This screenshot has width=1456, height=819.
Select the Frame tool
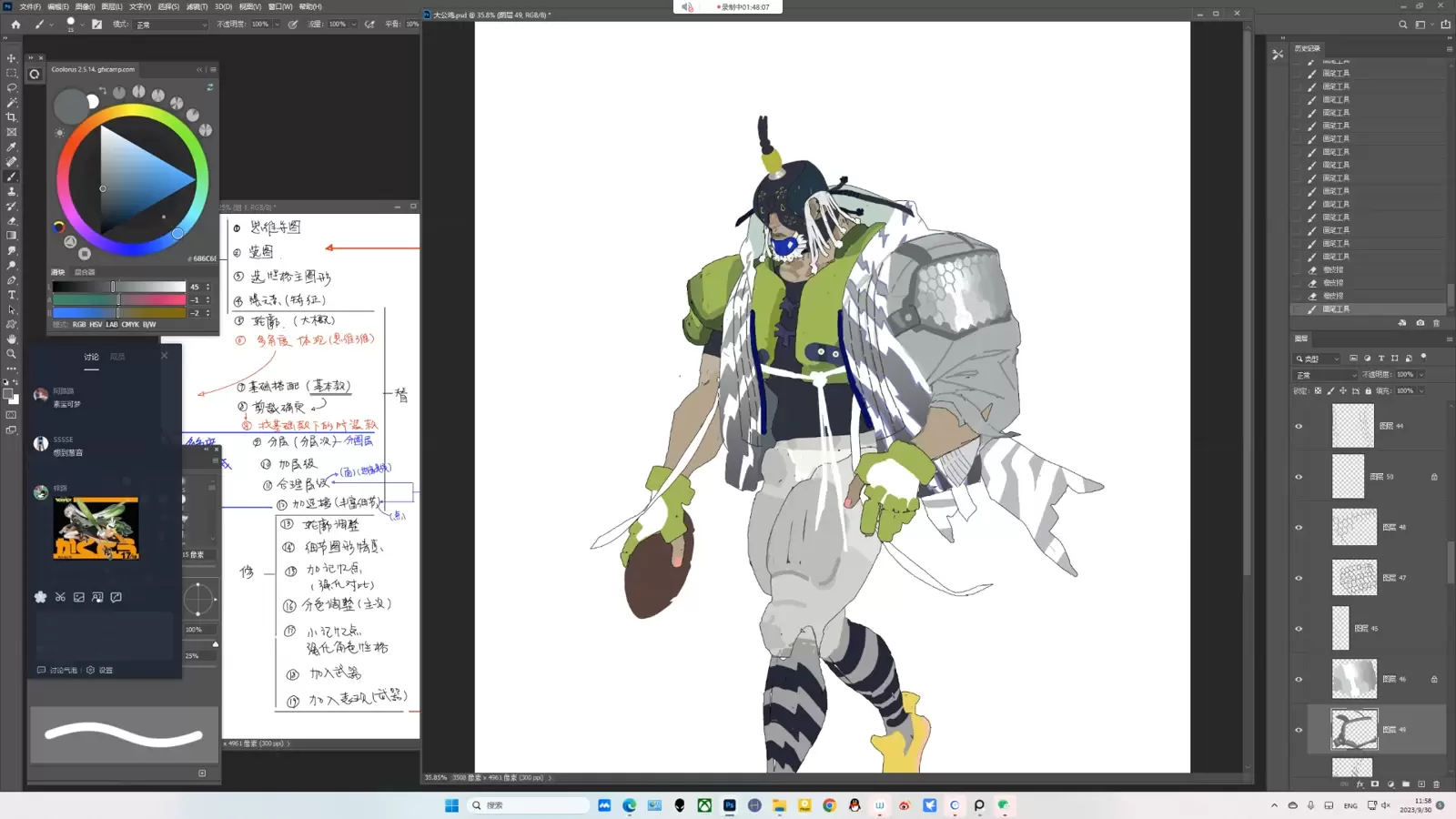[x=12, y=132]
